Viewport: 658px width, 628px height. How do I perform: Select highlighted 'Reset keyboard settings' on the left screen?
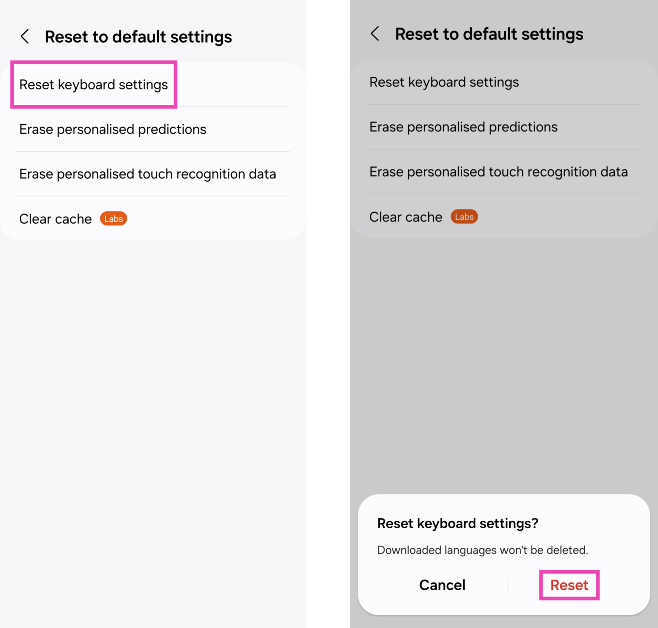[x=94, y=85]
